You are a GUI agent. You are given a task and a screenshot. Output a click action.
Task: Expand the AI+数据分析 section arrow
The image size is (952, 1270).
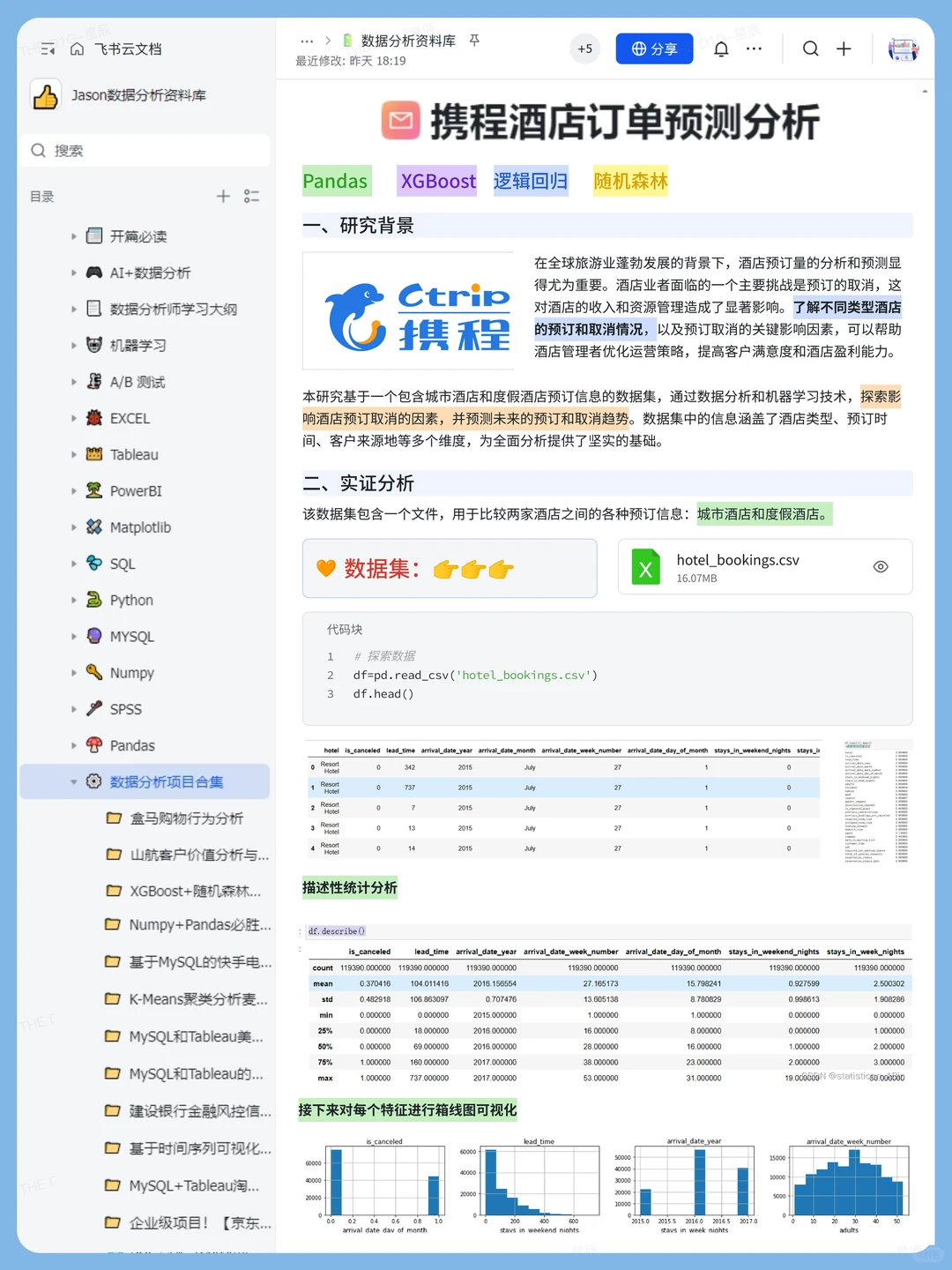(74, 273)
